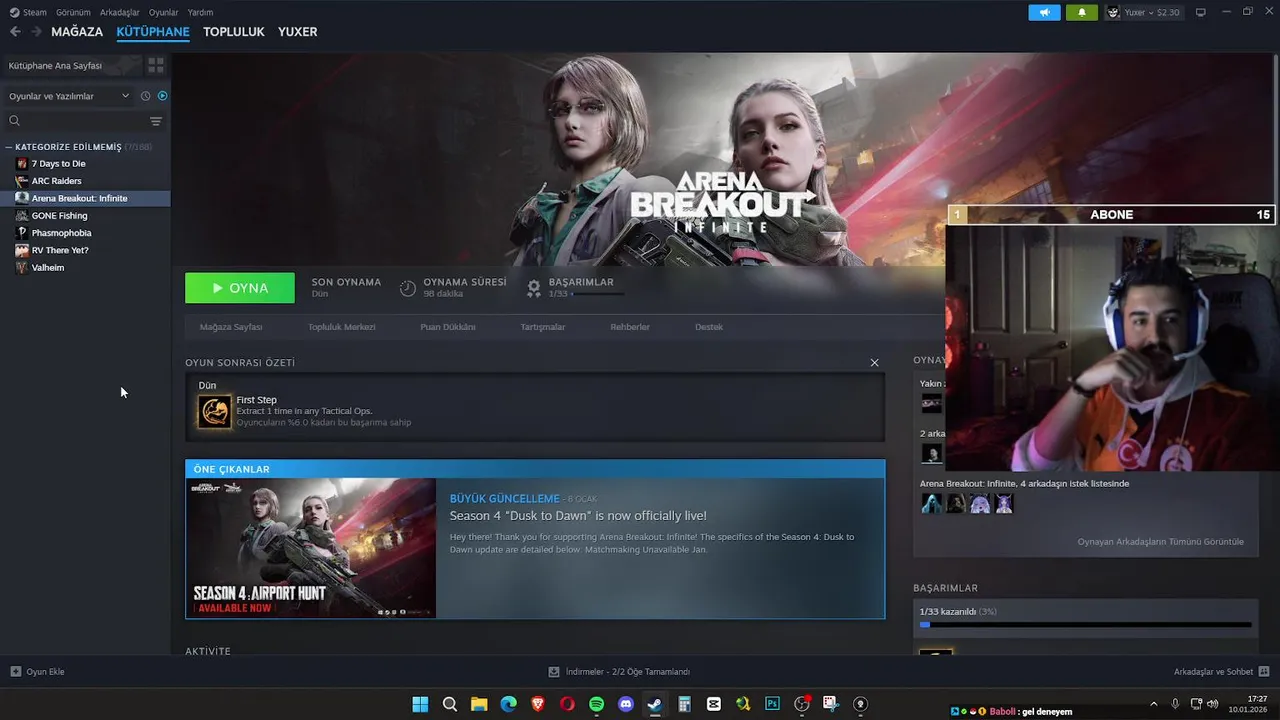The image size is (1280, 720).
Task: Select Valheim in library
Action: [85, 268]
